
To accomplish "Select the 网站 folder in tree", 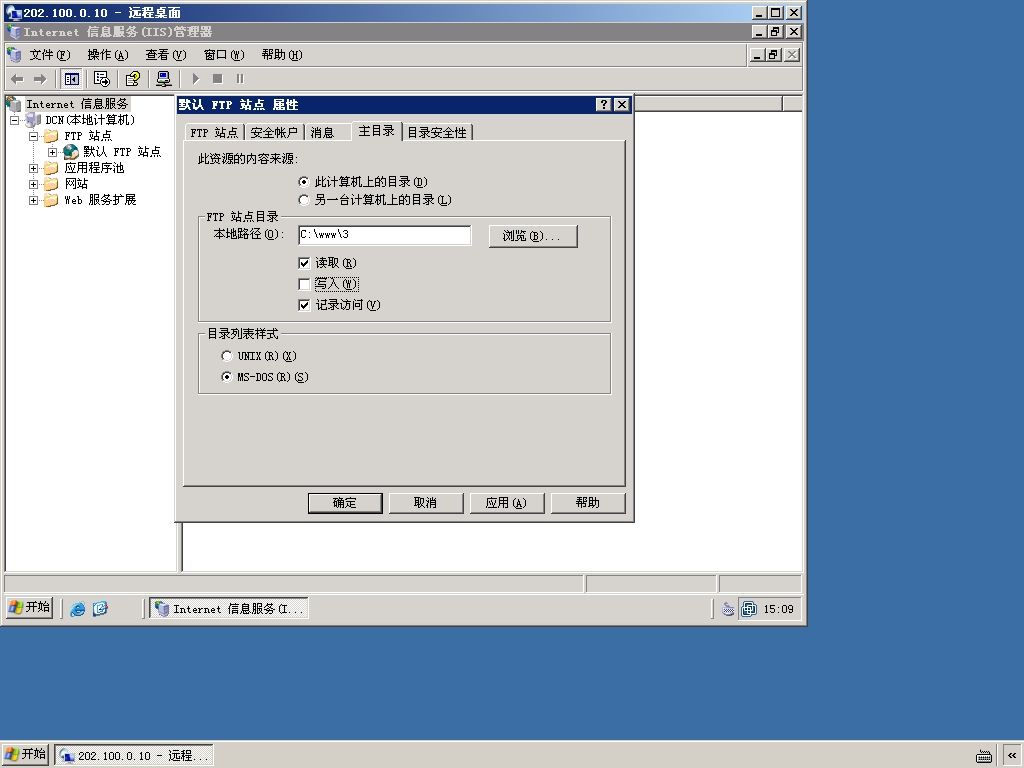I will click(76, 184).
